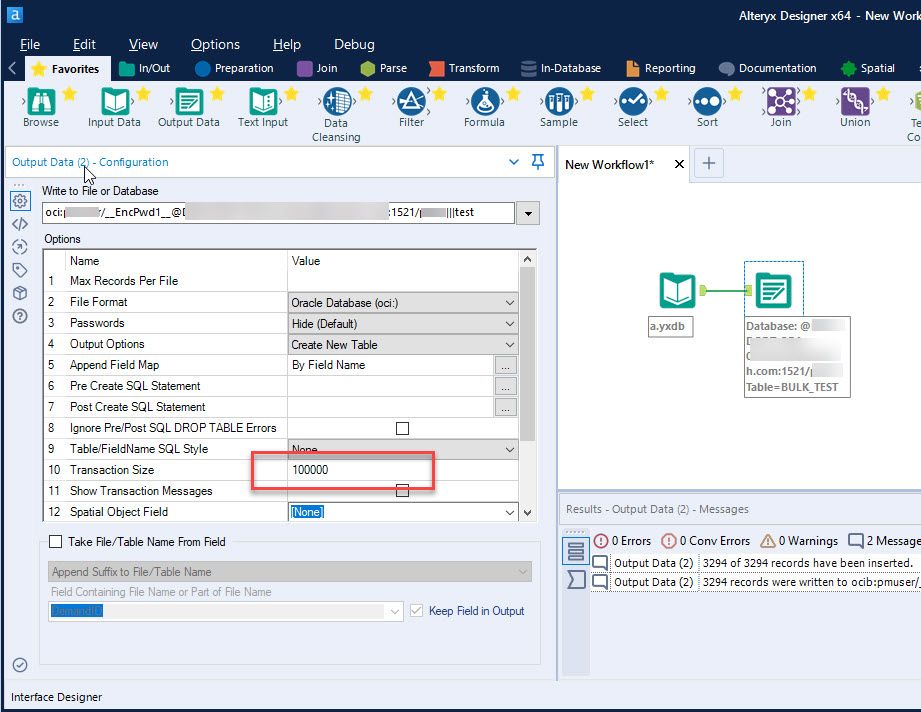Viewport: 921px width, 712px height.
Task: Open the navigation arrow icon in sidebar
Action: (x=20, y=247)
